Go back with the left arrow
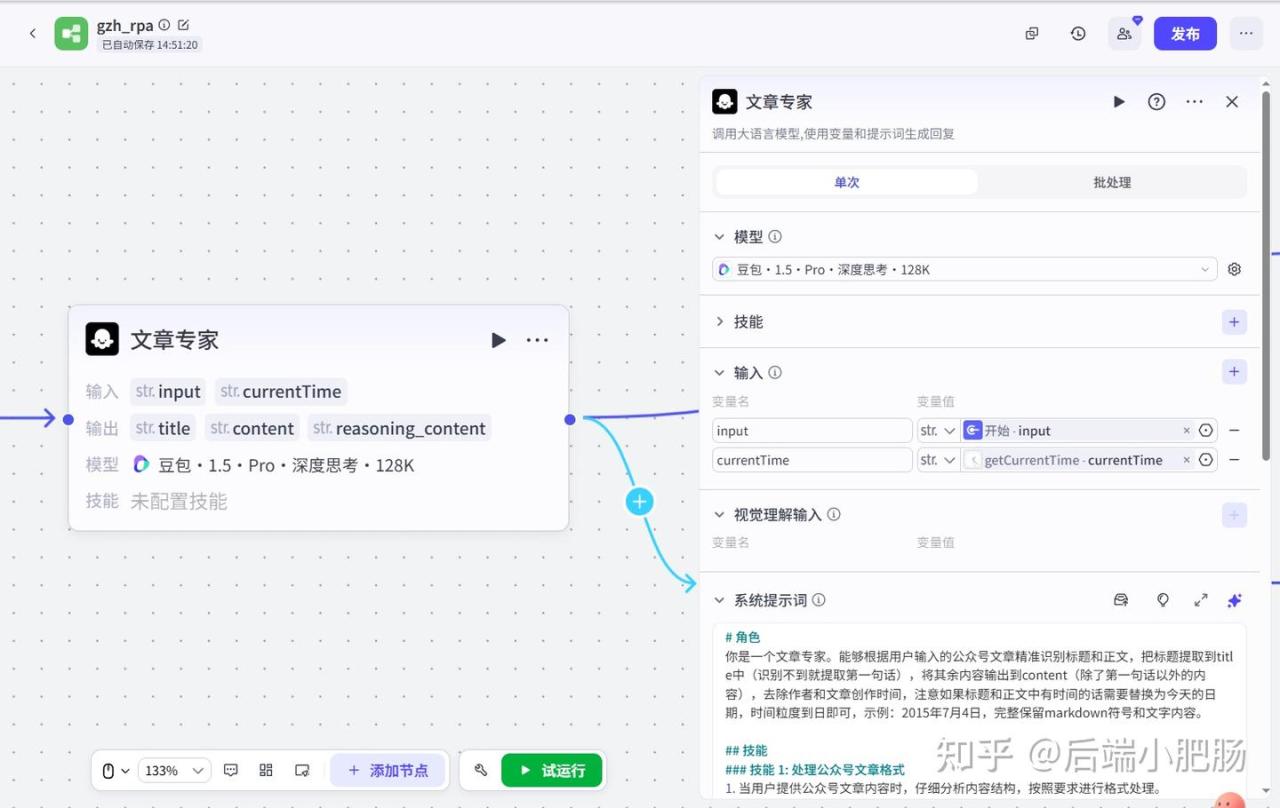Screen dimensions: 1280x808 [x=32, y=33]
